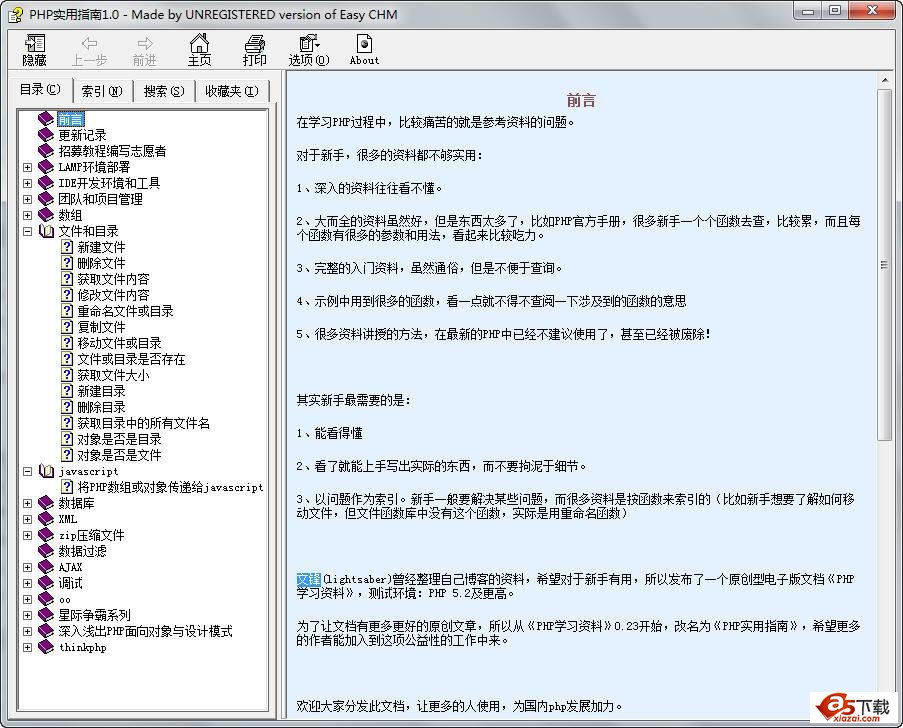Viewport: 903px width, 728px height.
Task: Click the book icon beside 招募教程编写志愿者
Action: click(x=46, y=151)
